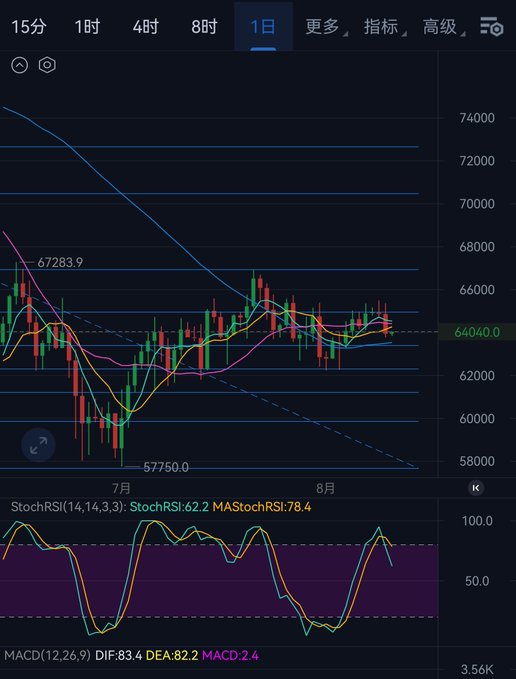Tap the 3.56K MACD scale label
Screen dimensions: 516x679
tap(478, 669)
